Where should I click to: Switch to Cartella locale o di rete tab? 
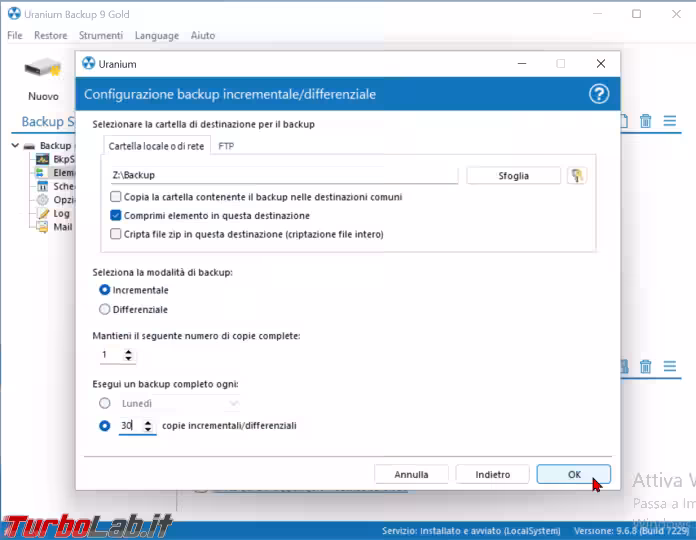(x=156, y=146)
